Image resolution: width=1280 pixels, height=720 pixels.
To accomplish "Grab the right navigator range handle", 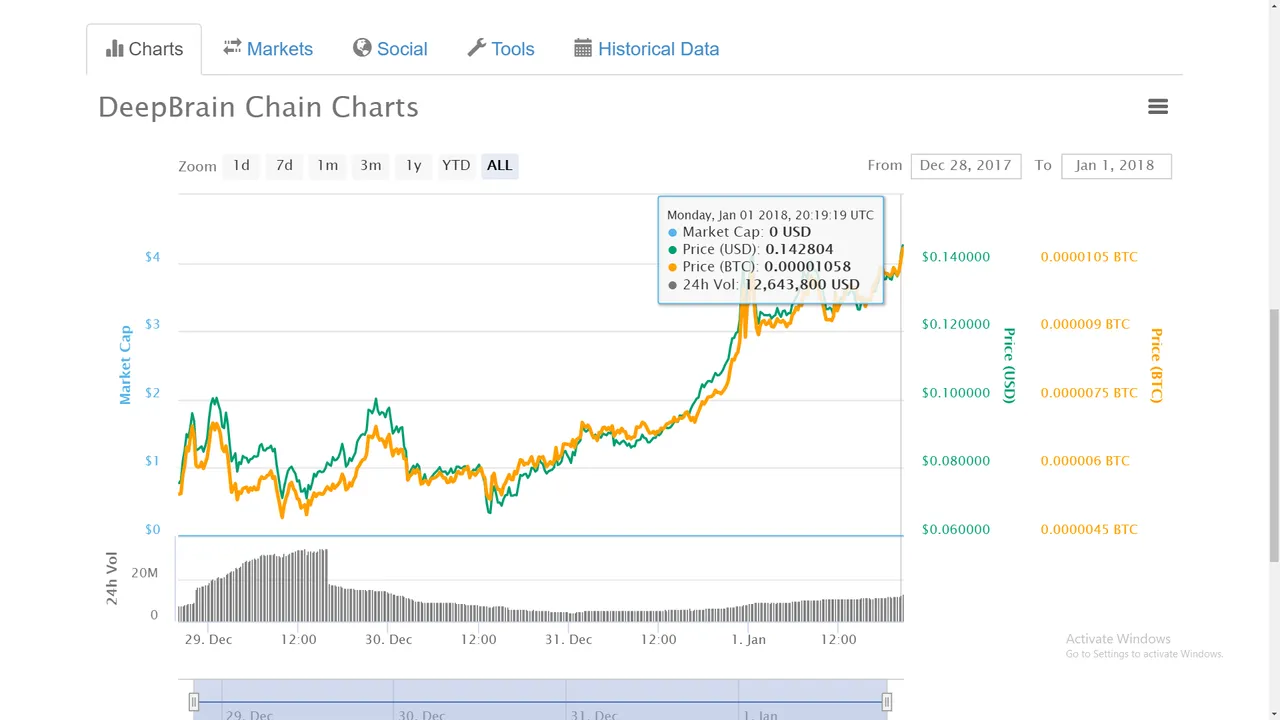I will (887, 702).
